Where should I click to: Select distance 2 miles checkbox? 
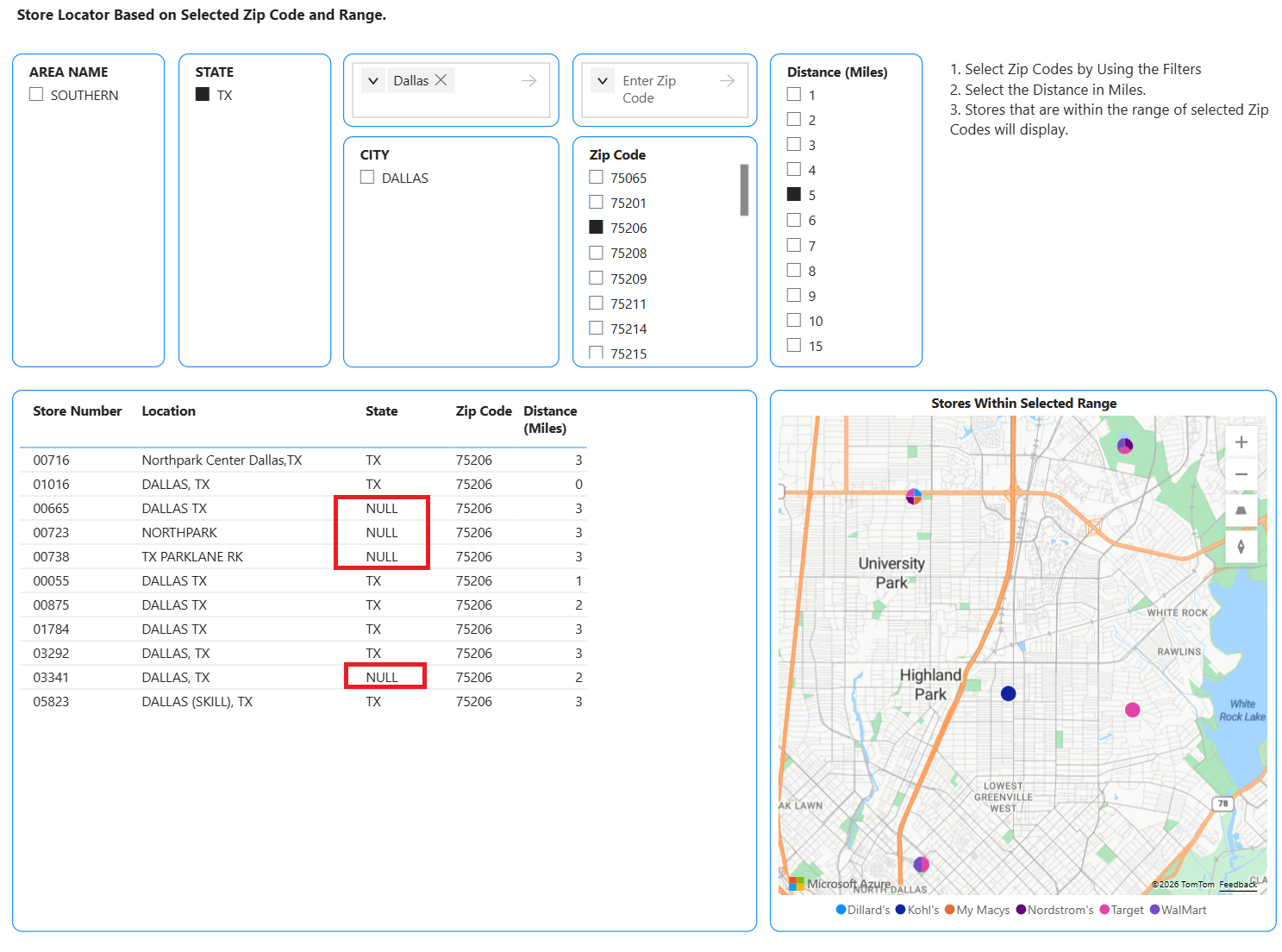click(x=794, y=119)
